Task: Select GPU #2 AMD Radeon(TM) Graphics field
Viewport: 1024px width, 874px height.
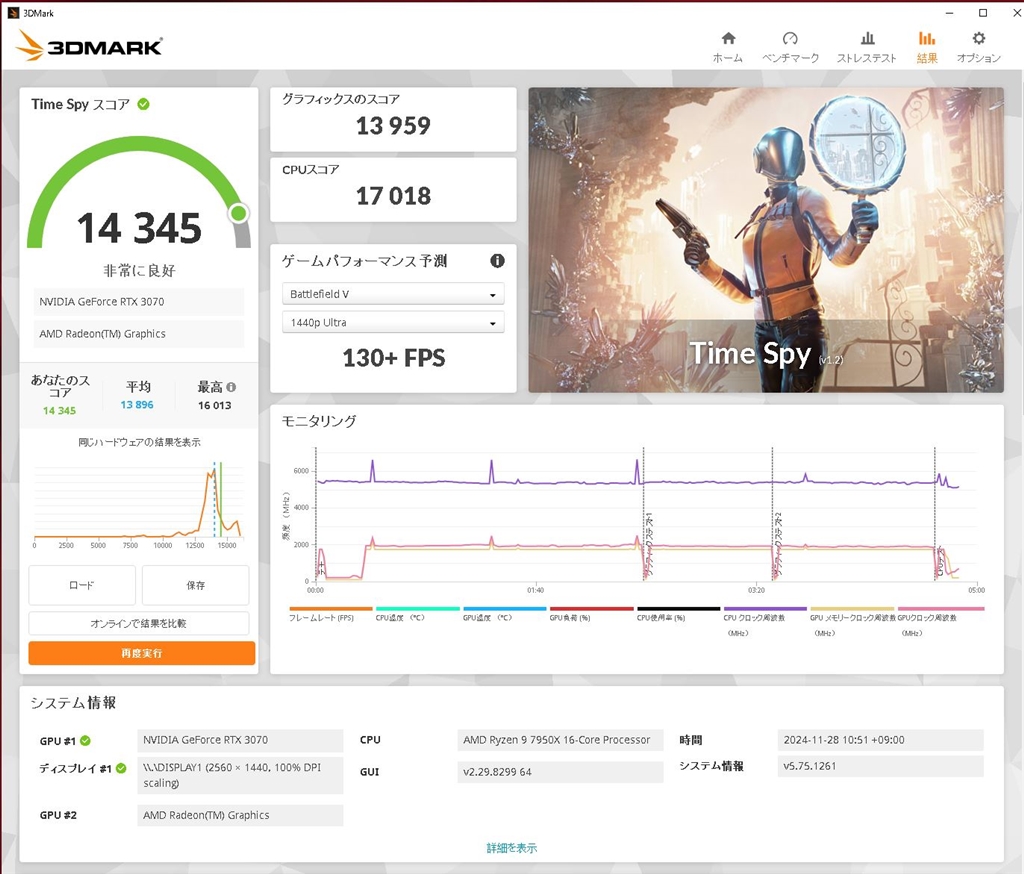Action: tap(240, 815)
